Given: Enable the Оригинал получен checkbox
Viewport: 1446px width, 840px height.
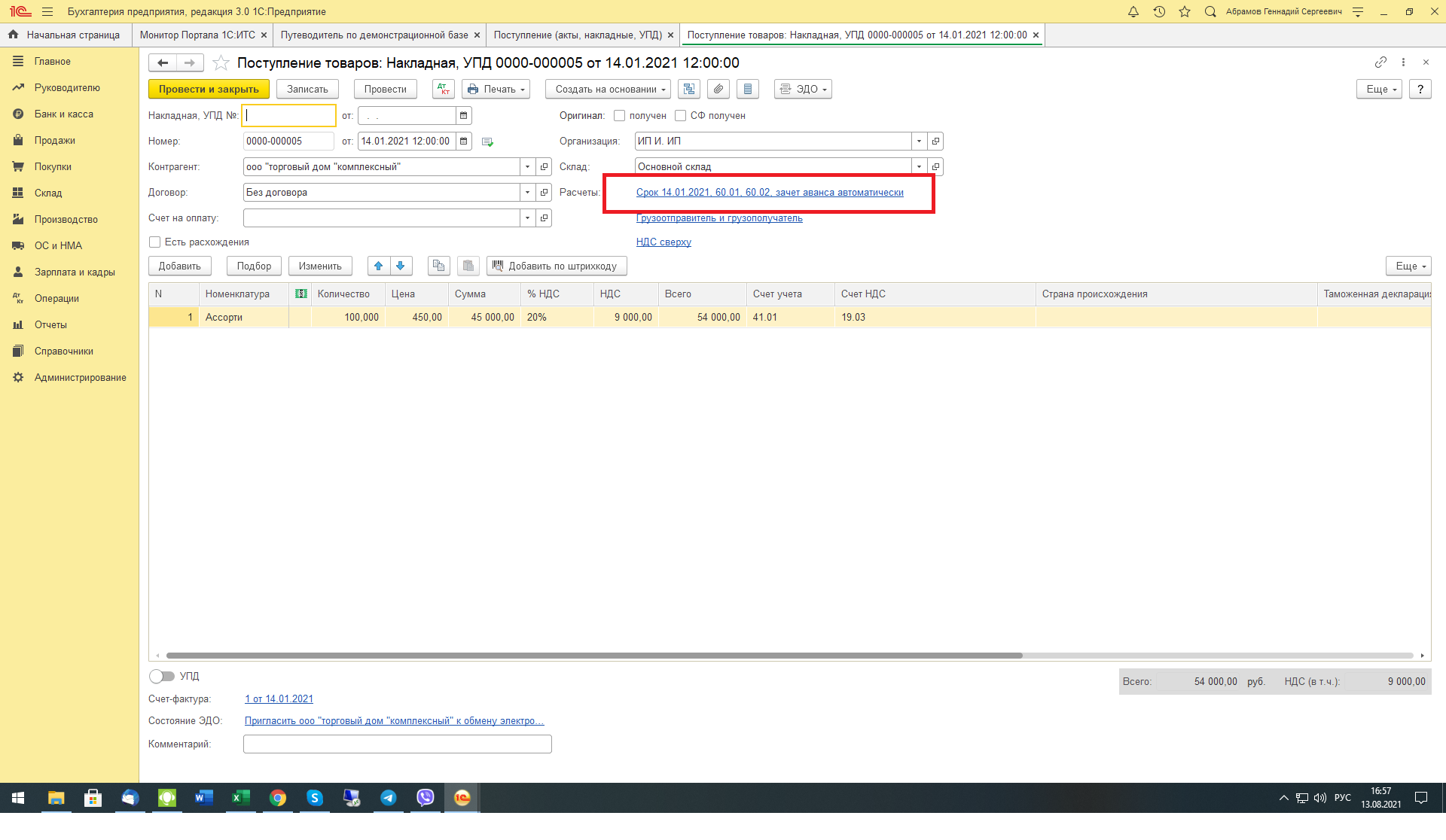Looking at the screenshot, I should pos(619,115).
